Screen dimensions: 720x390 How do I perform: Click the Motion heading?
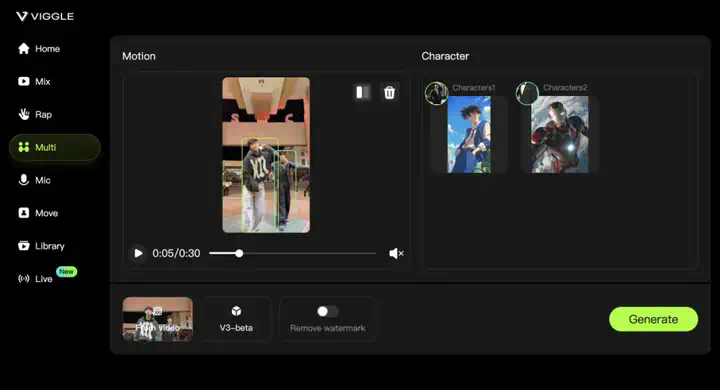139,56
